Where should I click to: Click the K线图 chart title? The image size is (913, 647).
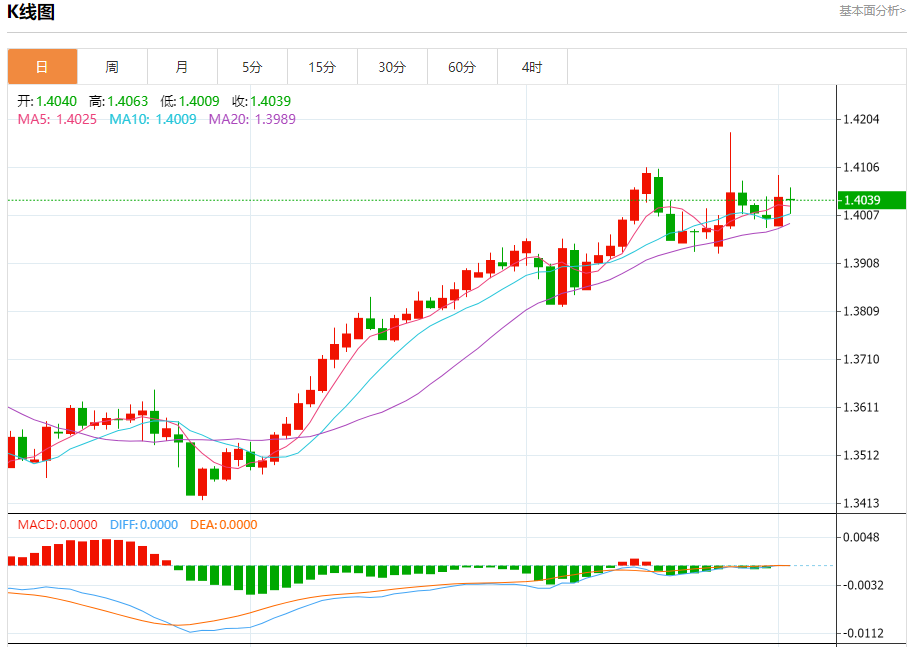(31, 12)
